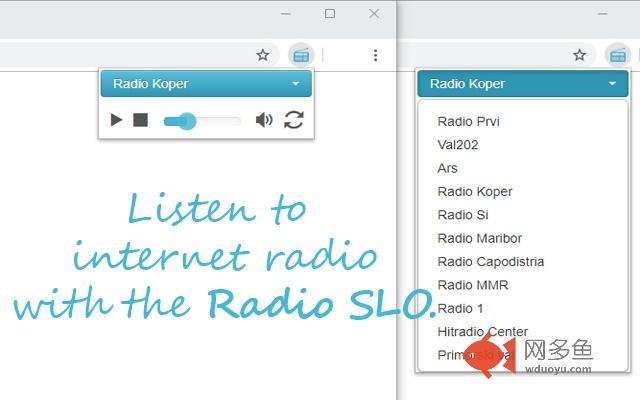Pick Radio Koper in the list
Screen dimensions: 640x400
475,191
